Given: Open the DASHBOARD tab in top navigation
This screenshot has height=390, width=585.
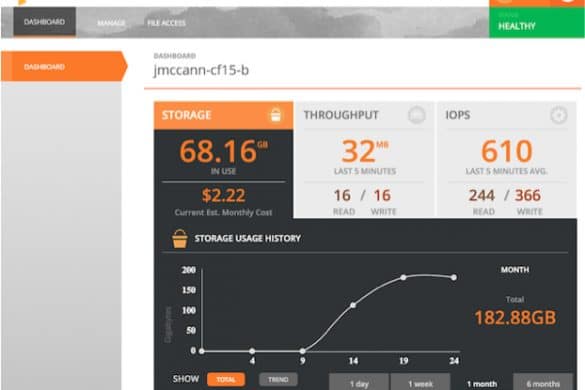Looking at the screenshot, I should click(44, 22).
